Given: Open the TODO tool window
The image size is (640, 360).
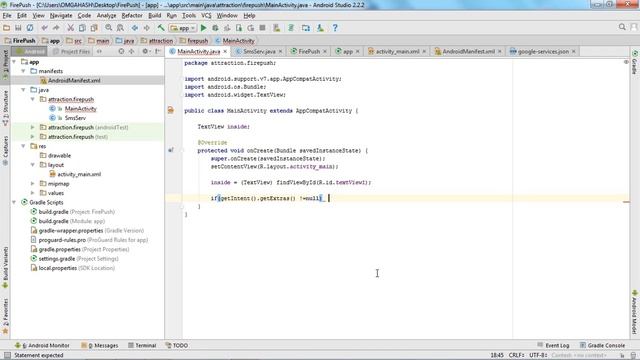Looking at the screenshot, I should tap(177, 345).
